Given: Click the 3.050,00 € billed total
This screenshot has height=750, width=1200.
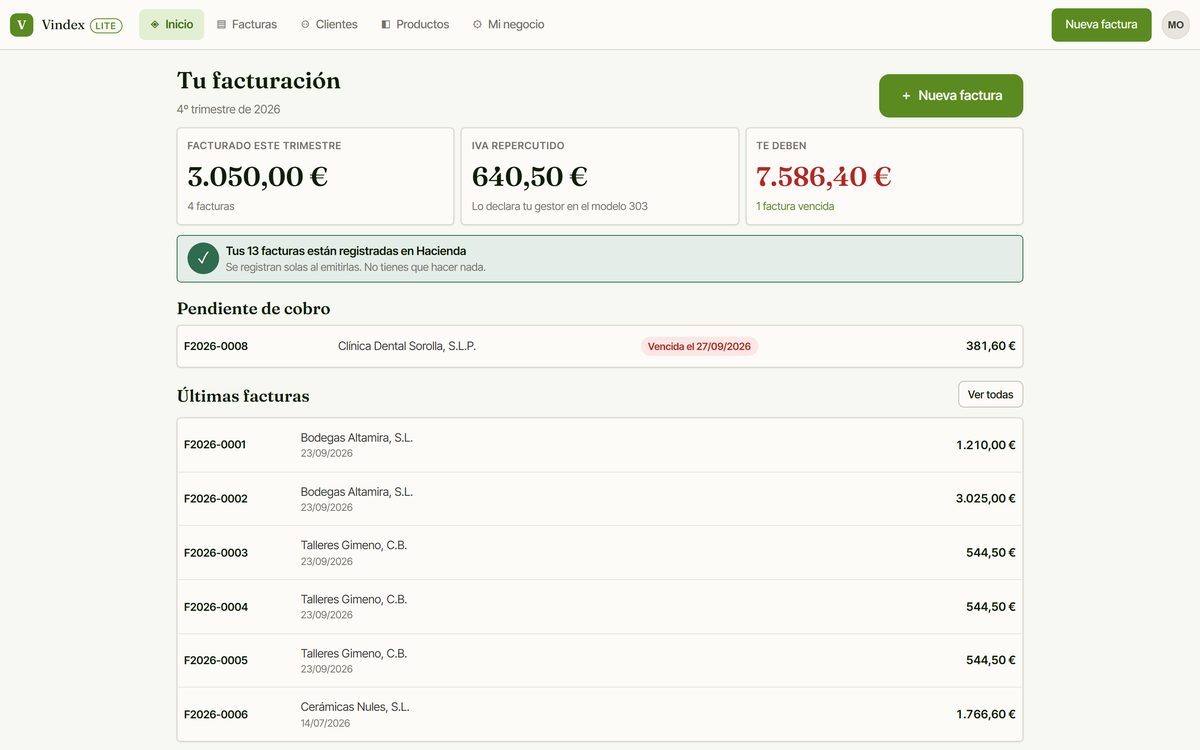Looking at the screenshot, I should (x=258, y=177).
